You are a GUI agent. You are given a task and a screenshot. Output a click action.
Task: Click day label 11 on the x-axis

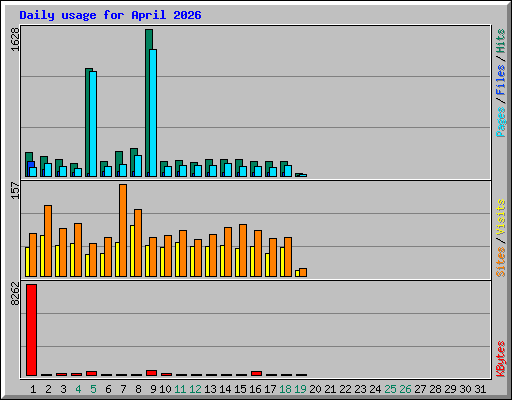coord(180,389)
